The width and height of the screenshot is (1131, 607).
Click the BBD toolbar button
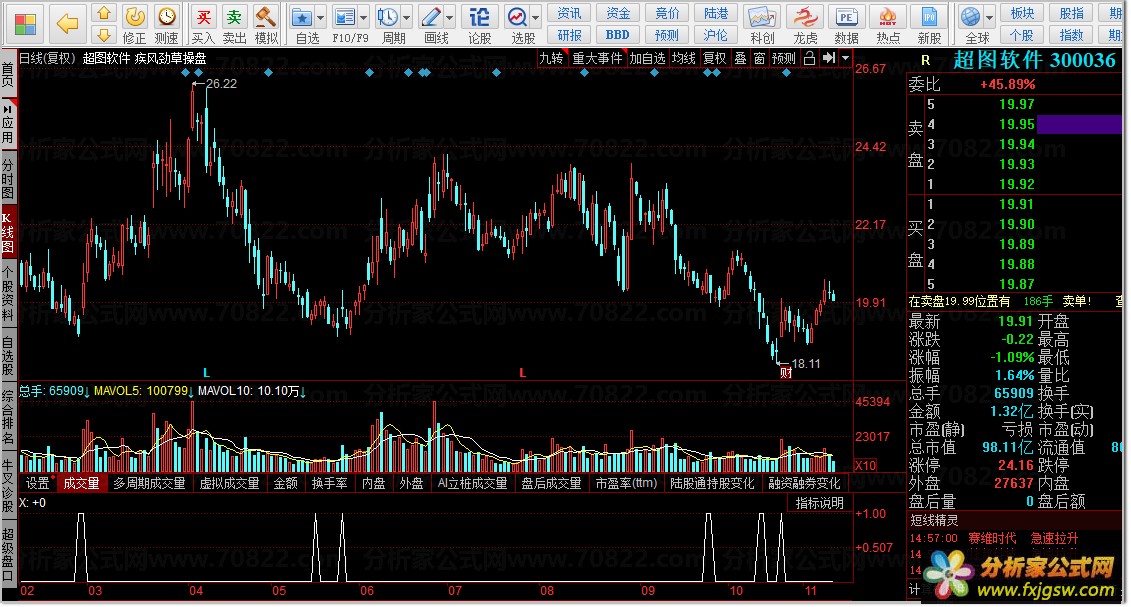tap(617, 35)
